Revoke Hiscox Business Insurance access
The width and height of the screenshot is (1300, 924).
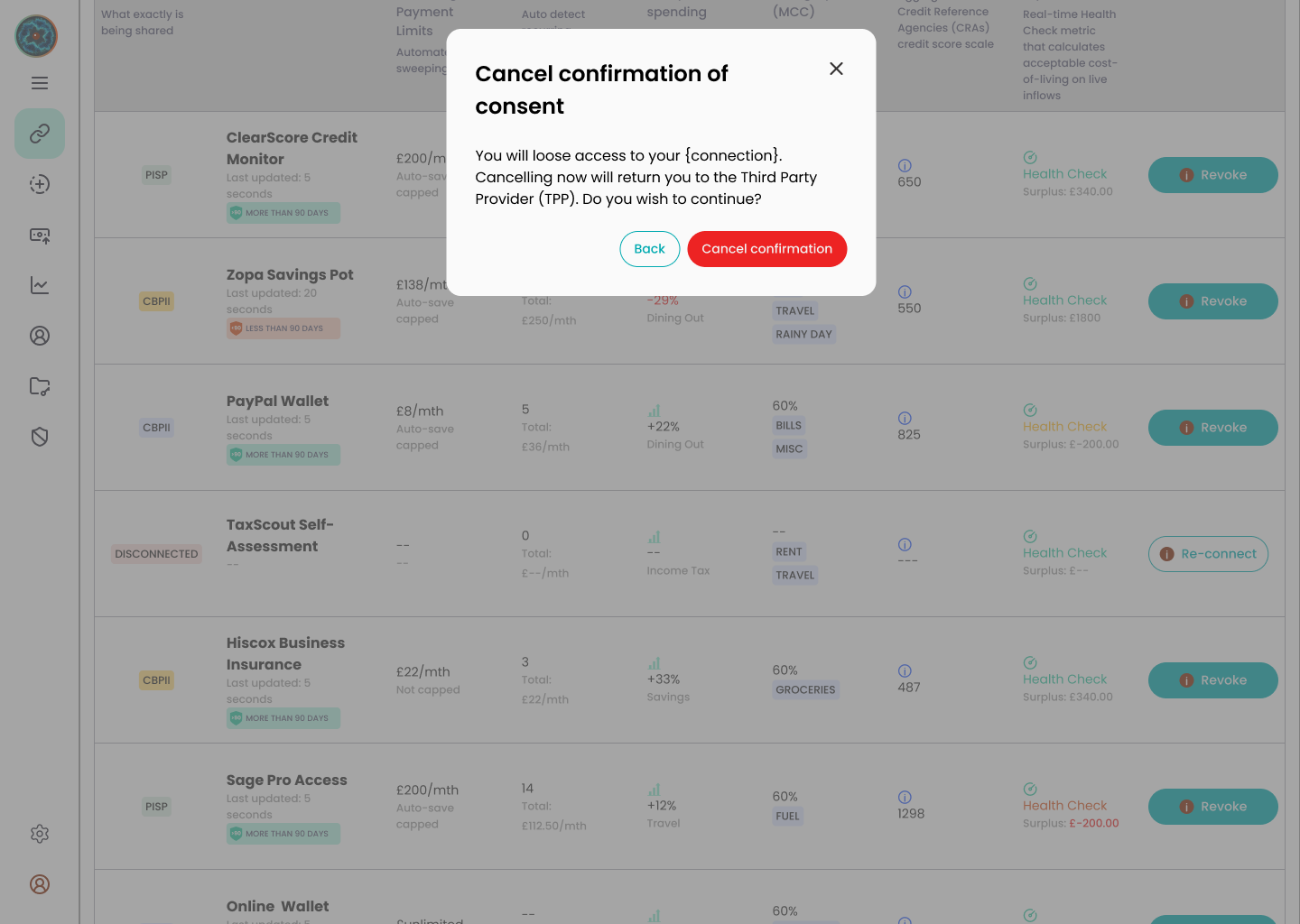click(1212, 680)
